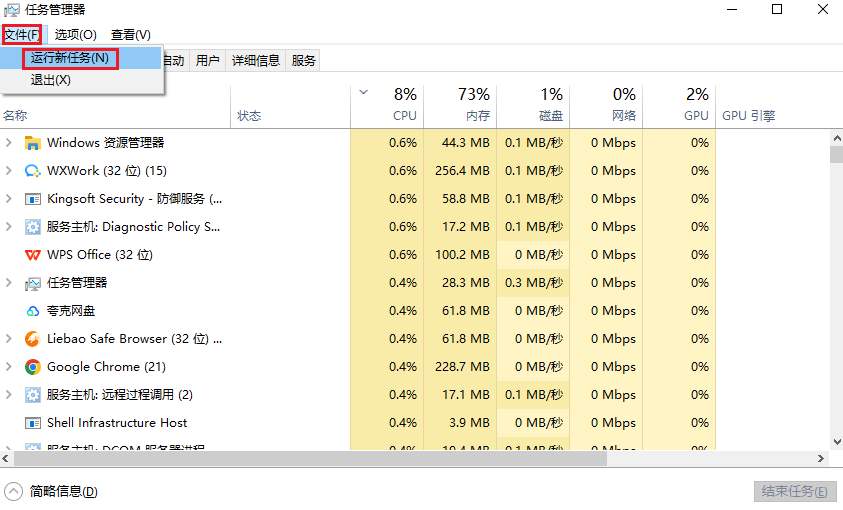Click the WXWork process icon

[x=32, y=171]
